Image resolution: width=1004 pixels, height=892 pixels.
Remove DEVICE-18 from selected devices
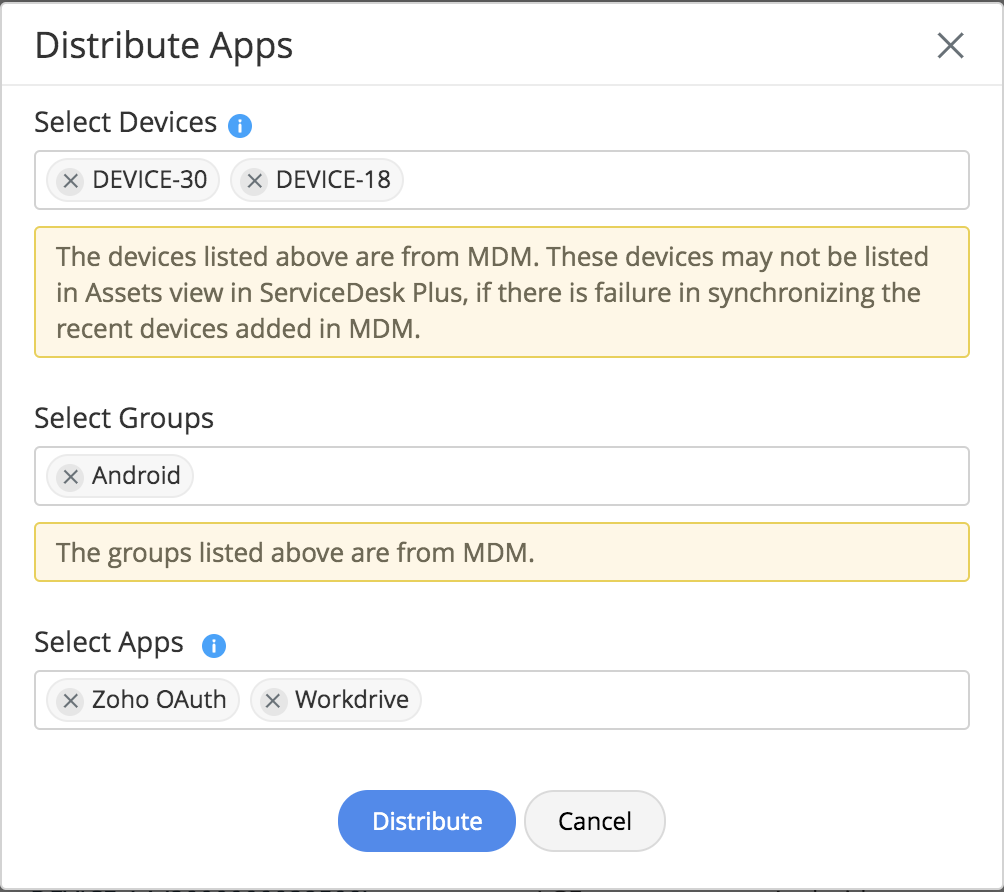click(254, 181)
